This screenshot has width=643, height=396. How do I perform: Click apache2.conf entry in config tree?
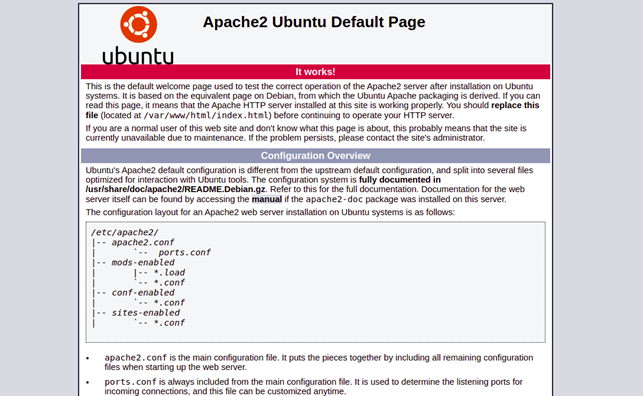coord(143,242)
